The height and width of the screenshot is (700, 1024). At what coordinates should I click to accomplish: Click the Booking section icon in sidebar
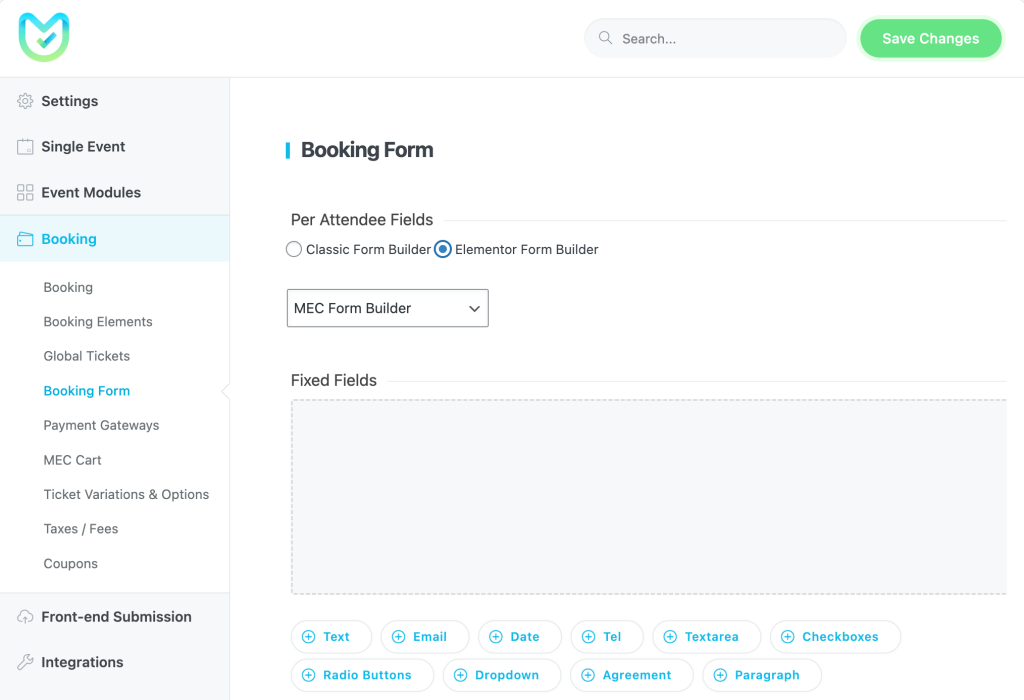[23, 238]
